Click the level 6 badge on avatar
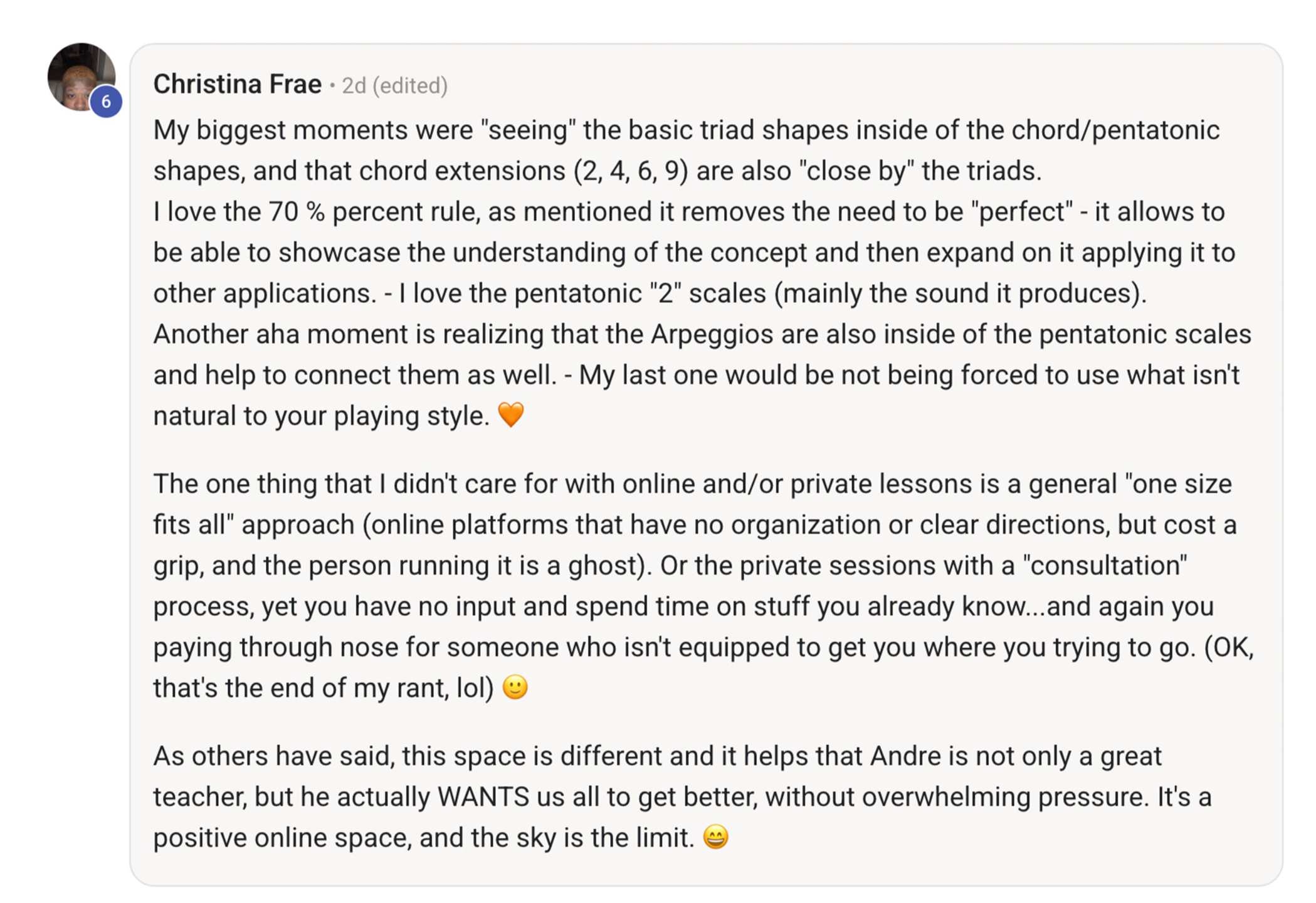Screen dimensions: 1316x903 tap(106, 102)
